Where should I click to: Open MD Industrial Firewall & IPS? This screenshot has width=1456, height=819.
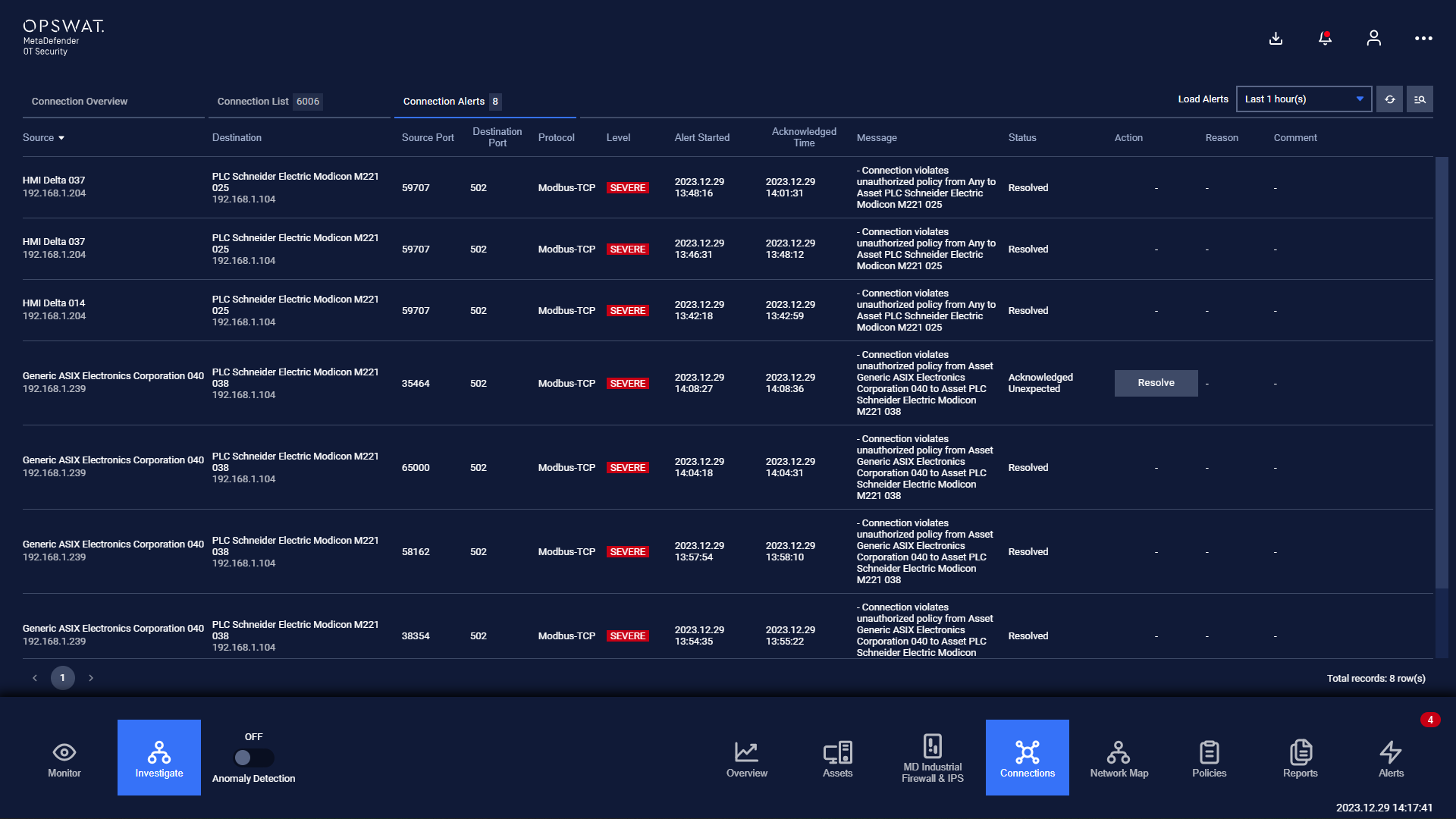[933, 758]
